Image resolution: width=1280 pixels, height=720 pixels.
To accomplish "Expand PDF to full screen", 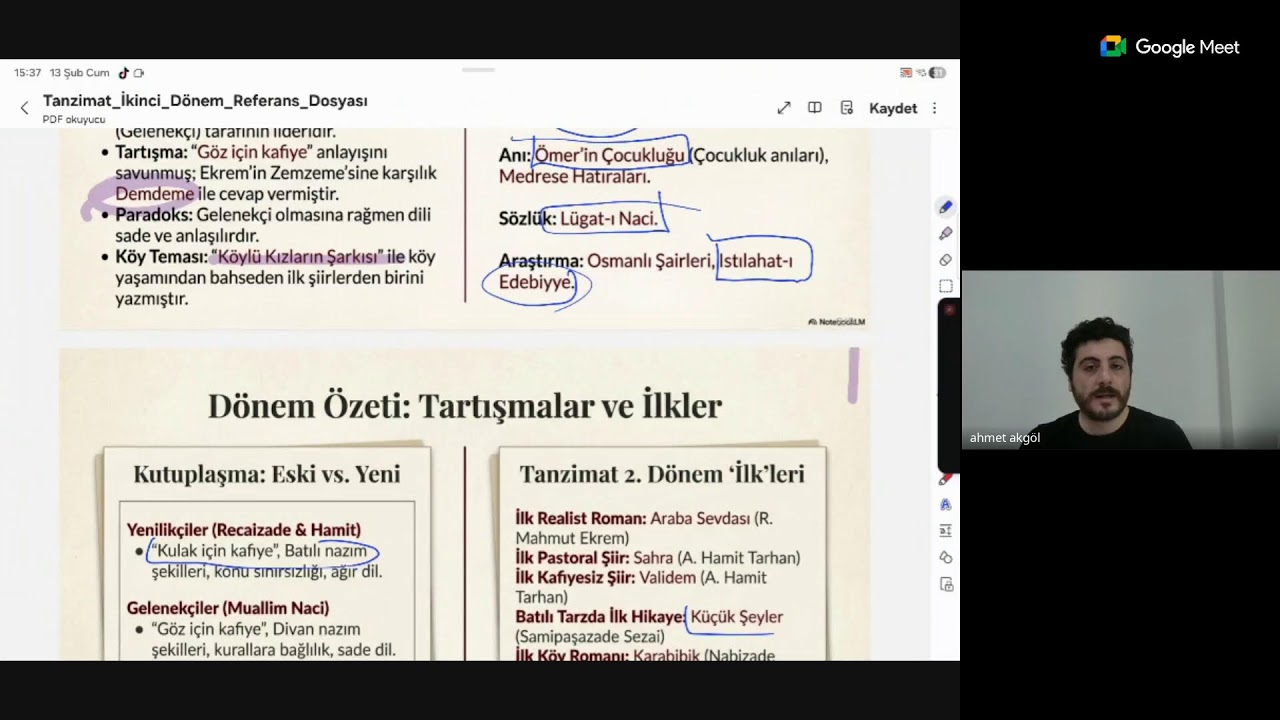I will point(784,108).
